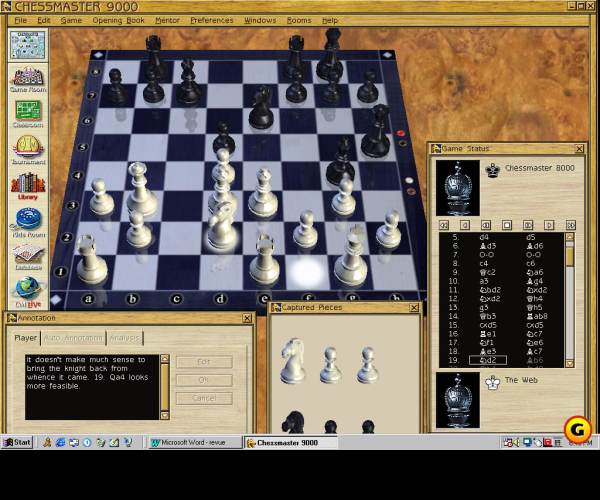
Task: Open the Library bookshelf icon
Action: click(x=28, y=186)
